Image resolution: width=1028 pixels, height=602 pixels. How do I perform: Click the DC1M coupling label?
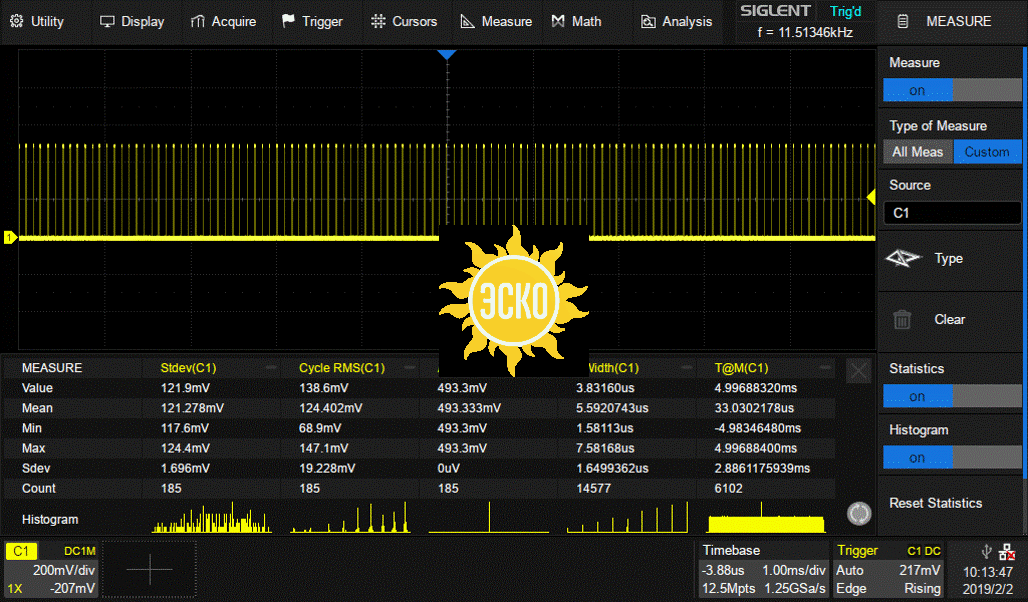tap(80, 551)
